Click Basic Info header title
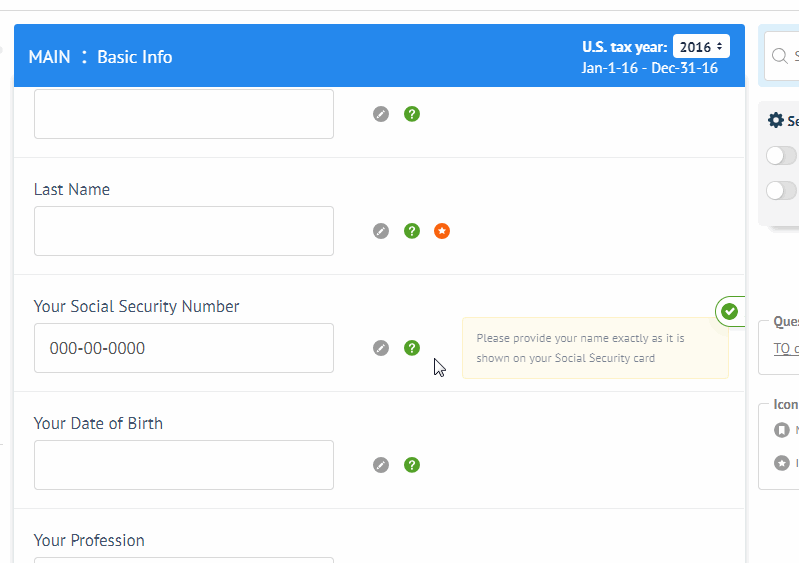Image resolution: width=799 pixels, height=563 pixels. pos(134,57)
